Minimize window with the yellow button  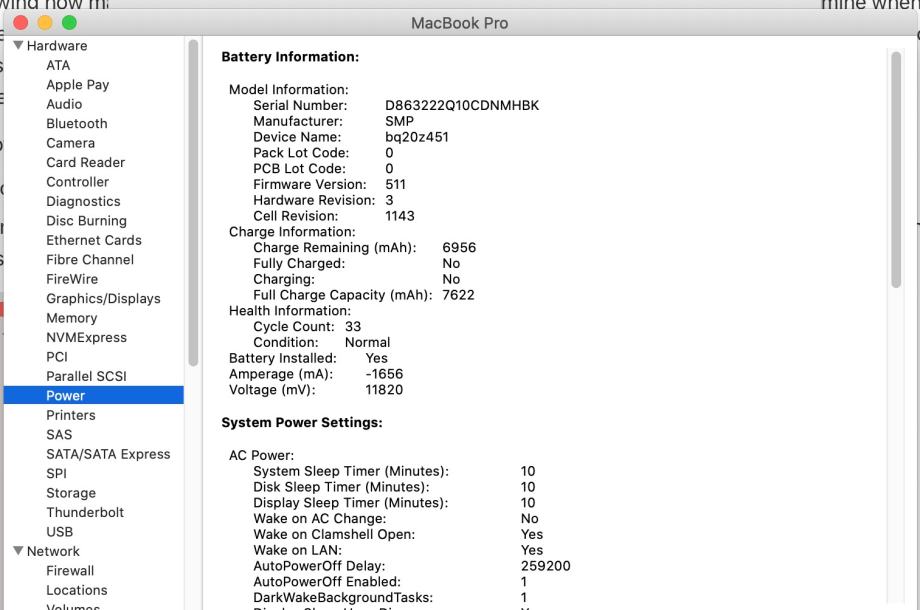pos(45,22)
